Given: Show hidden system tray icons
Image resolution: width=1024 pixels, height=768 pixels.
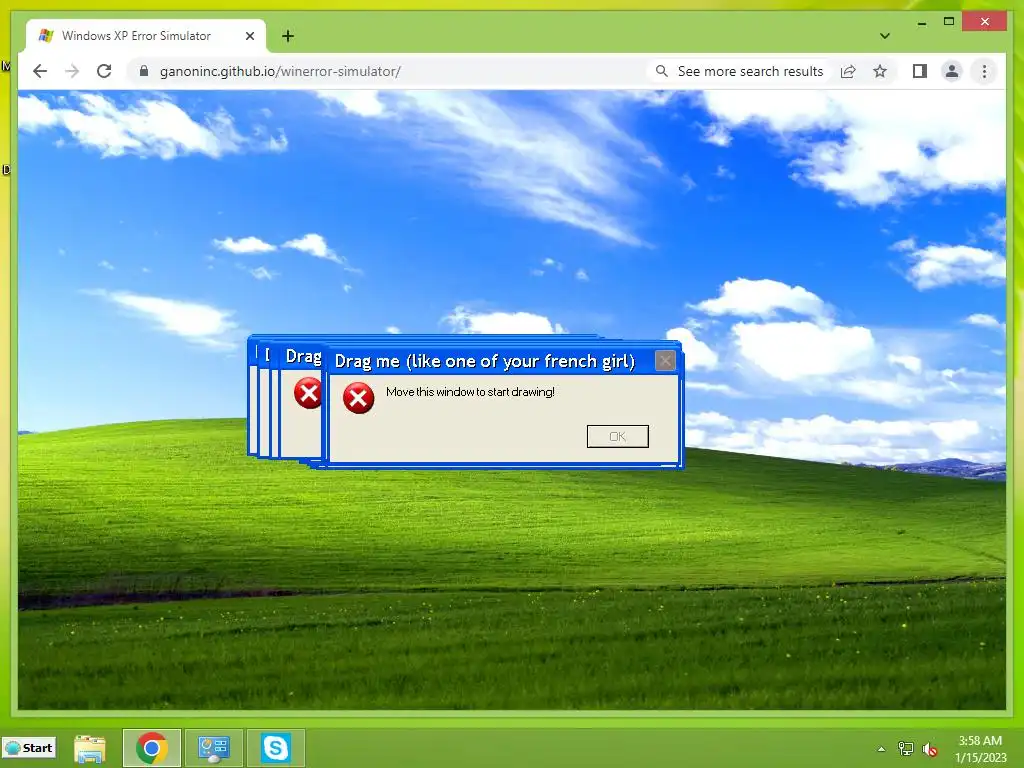Looking at the screenshot, I should [x=881, y=749].
